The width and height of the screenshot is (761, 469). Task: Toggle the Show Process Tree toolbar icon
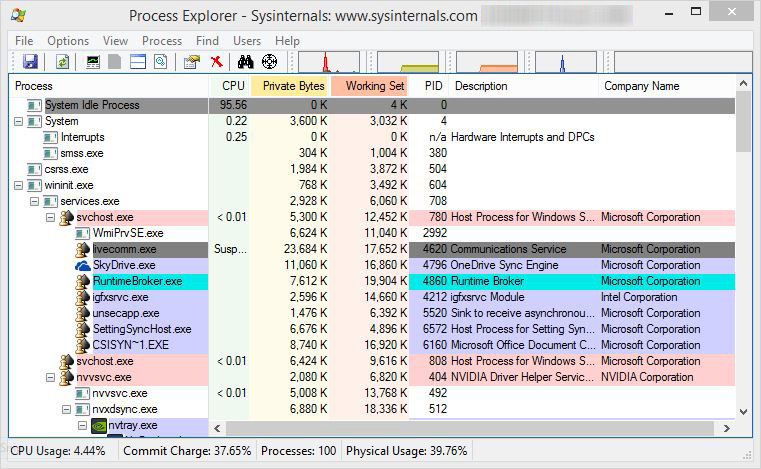coord(115,62)
